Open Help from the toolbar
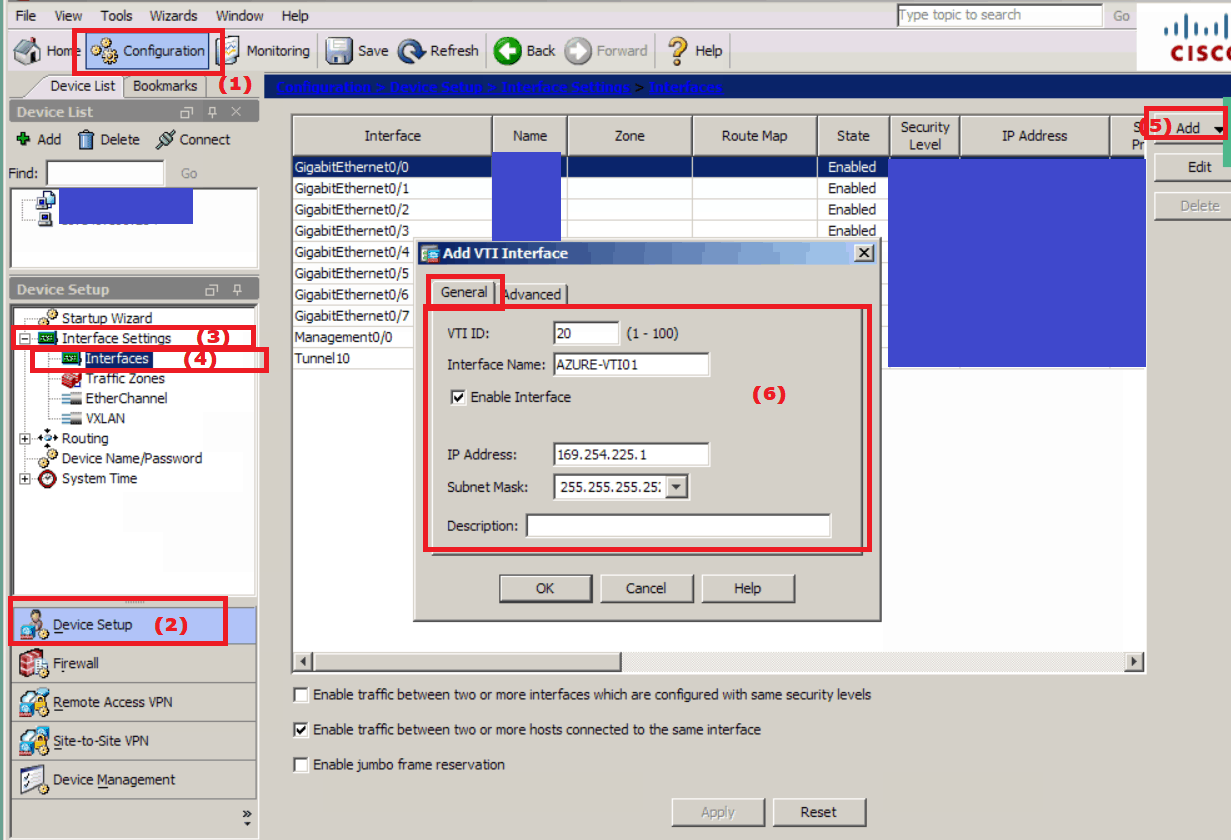This screenshot has width=1231, height=840. point(694,51)
